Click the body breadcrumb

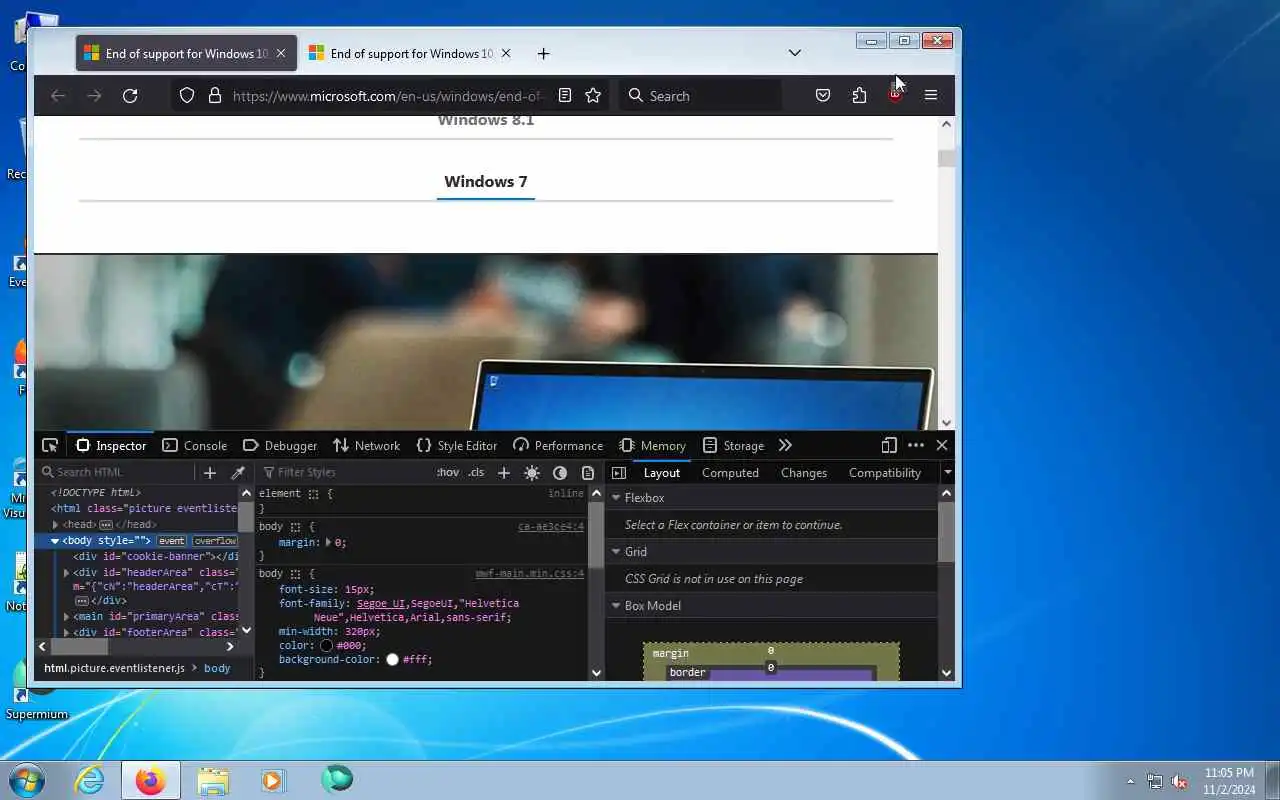coord(217,668)
